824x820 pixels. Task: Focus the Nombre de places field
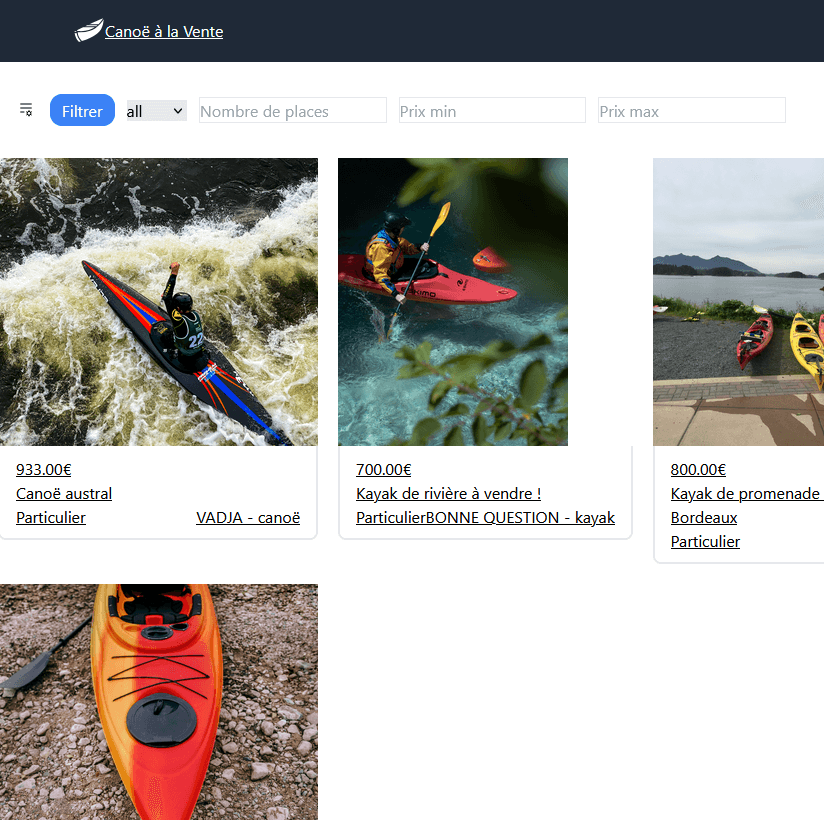[x=292, y=111]
